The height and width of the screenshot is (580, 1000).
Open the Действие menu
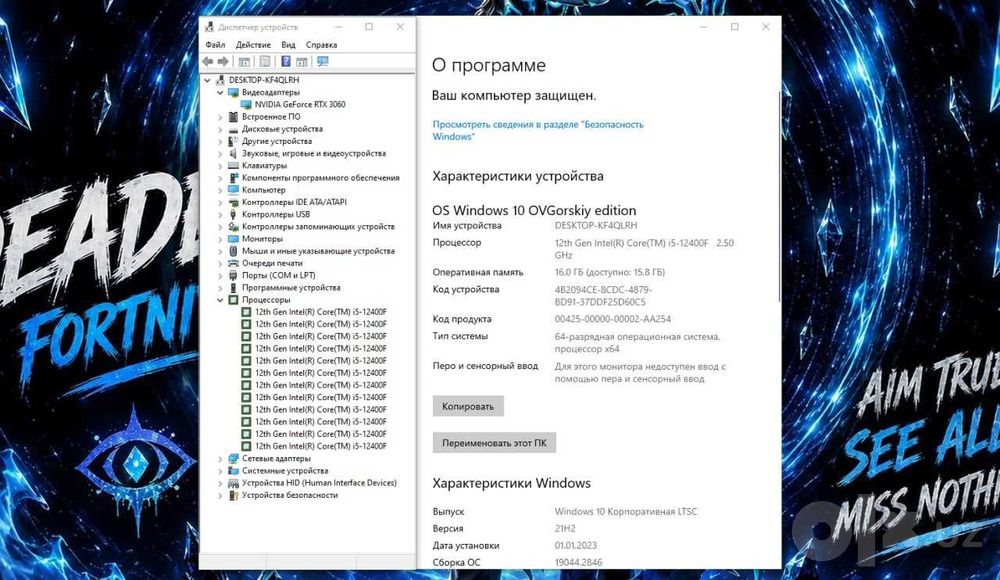coord(253,45)
